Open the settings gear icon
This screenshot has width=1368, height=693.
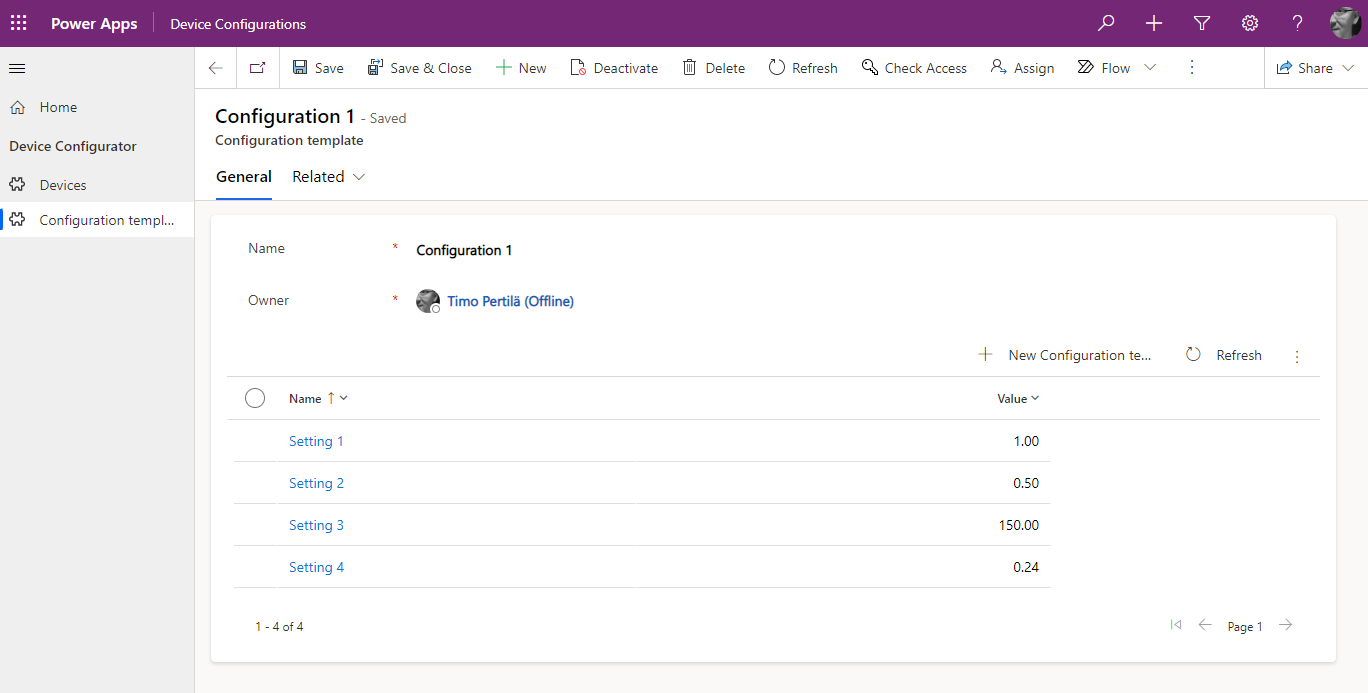1250,23
